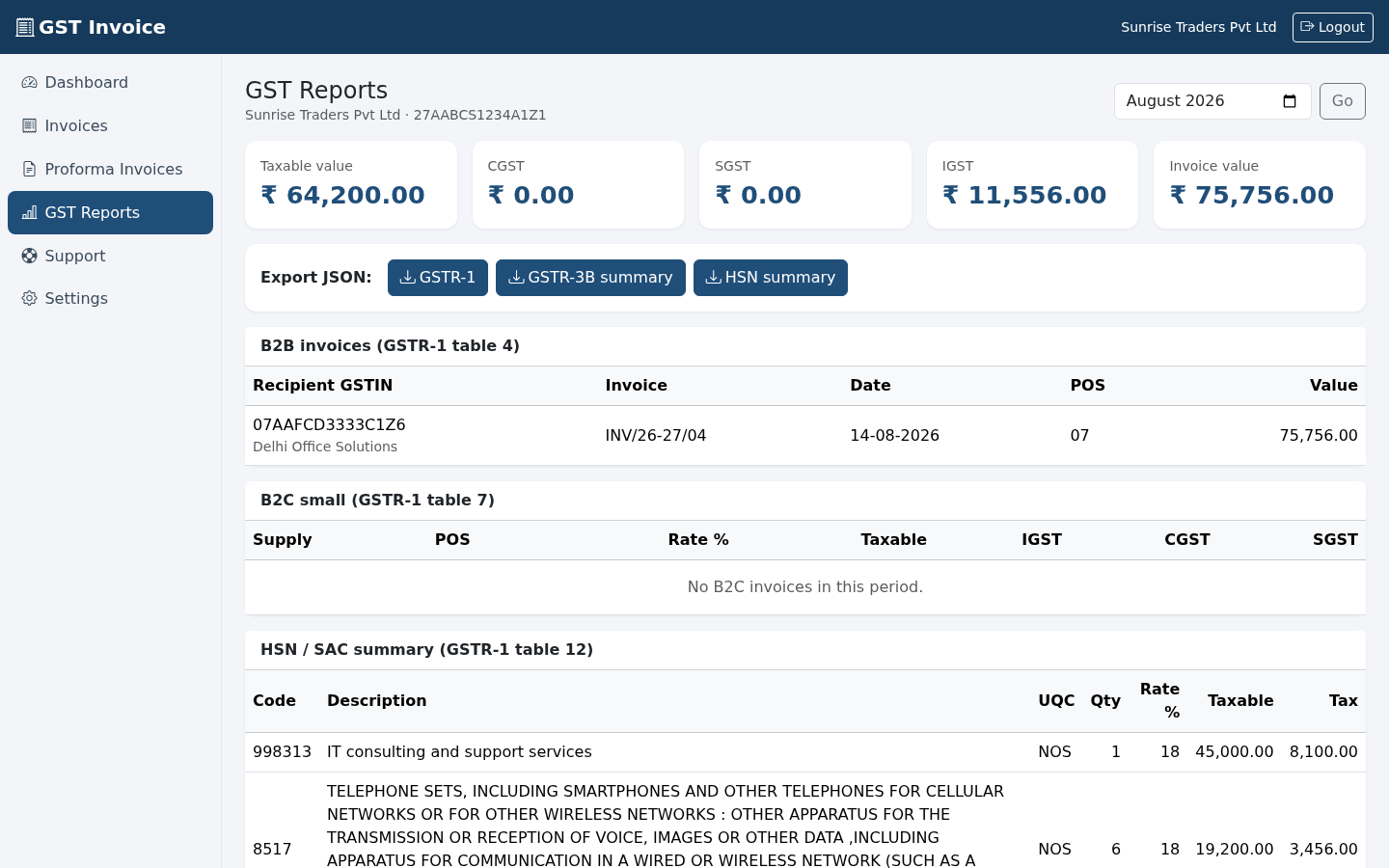The height and width of the screenshot is (868, 1389).
Task: Click company name Sunrise Traders Pvt Ltd in header
Action: click(1198, 27)
